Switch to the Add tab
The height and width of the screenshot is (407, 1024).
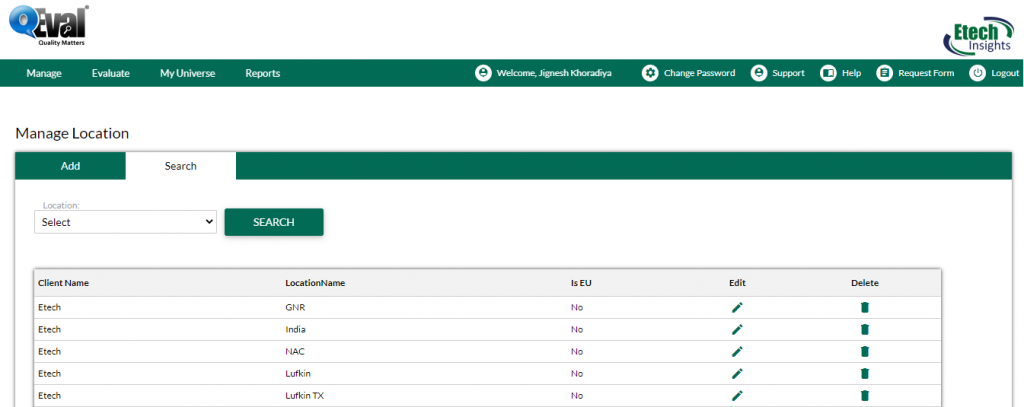(x=71, y=166)
